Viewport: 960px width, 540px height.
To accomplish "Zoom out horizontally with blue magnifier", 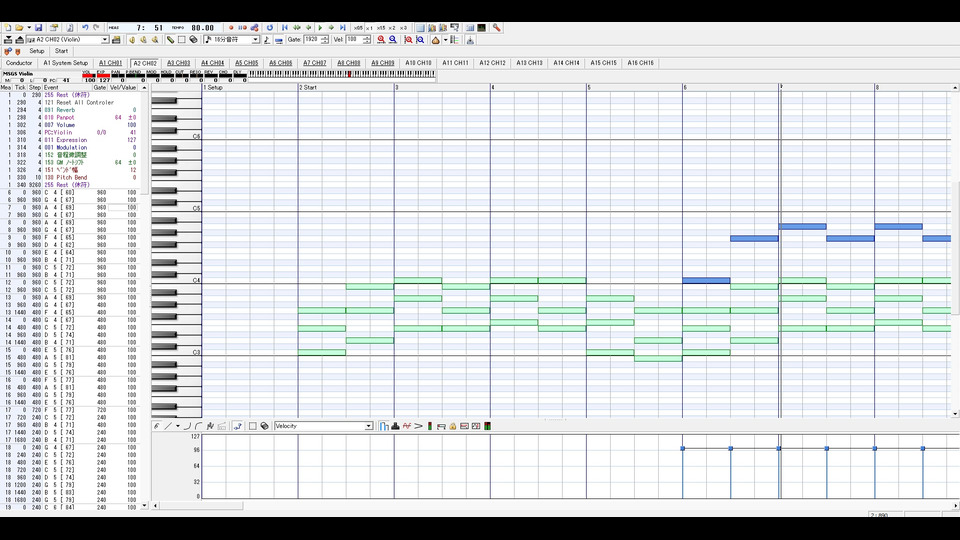I will point(392,40).
